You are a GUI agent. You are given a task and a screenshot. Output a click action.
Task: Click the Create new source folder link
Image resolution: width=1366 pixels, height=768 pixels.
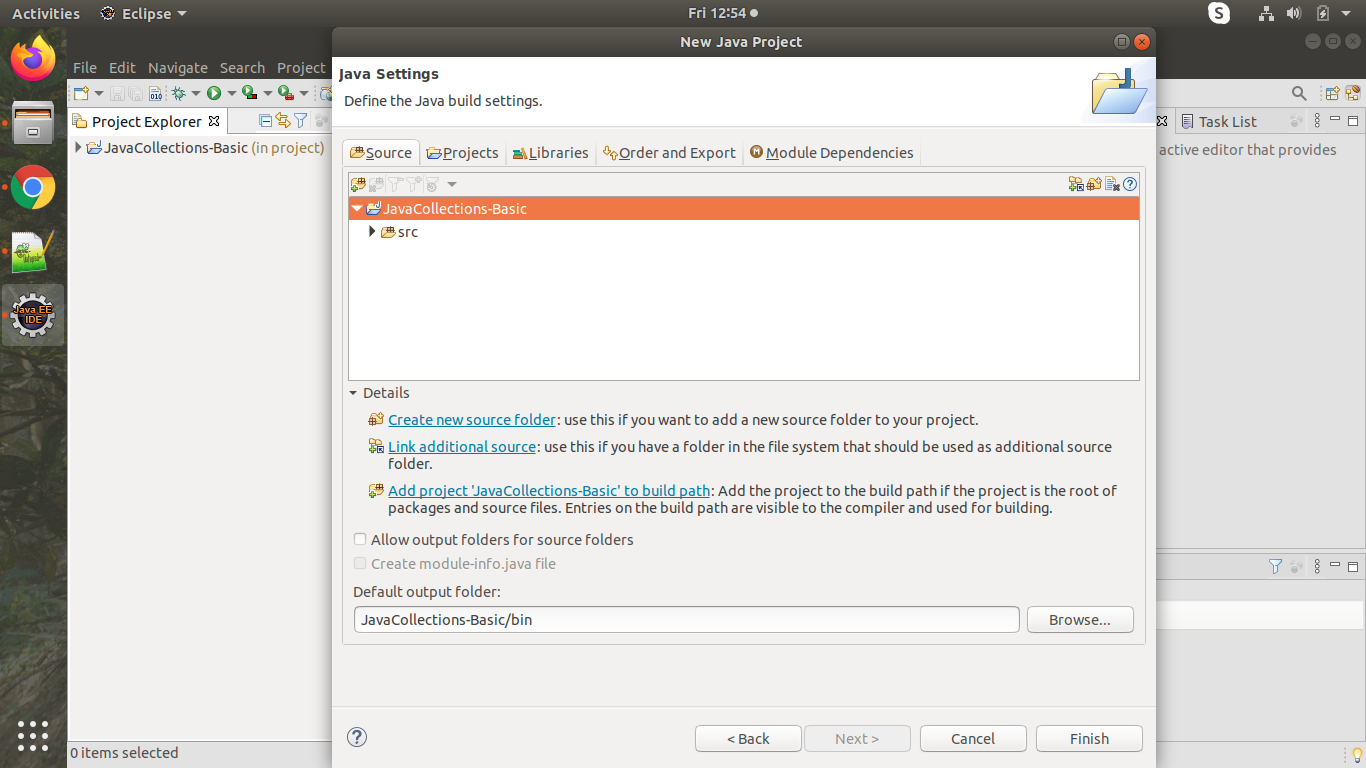[471, 420]
